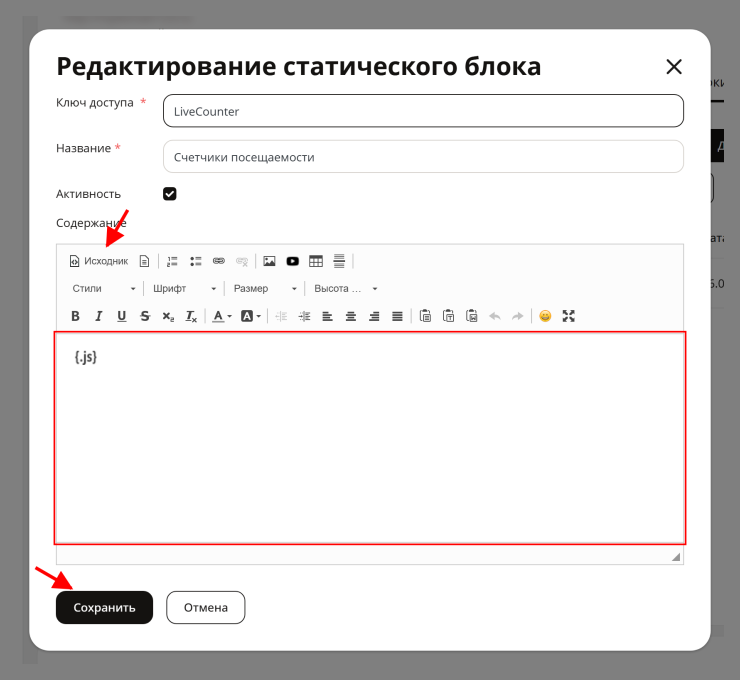Toggle Bold formatting
Viewport: 740px width, 680px height.
(x=75, y=316)
